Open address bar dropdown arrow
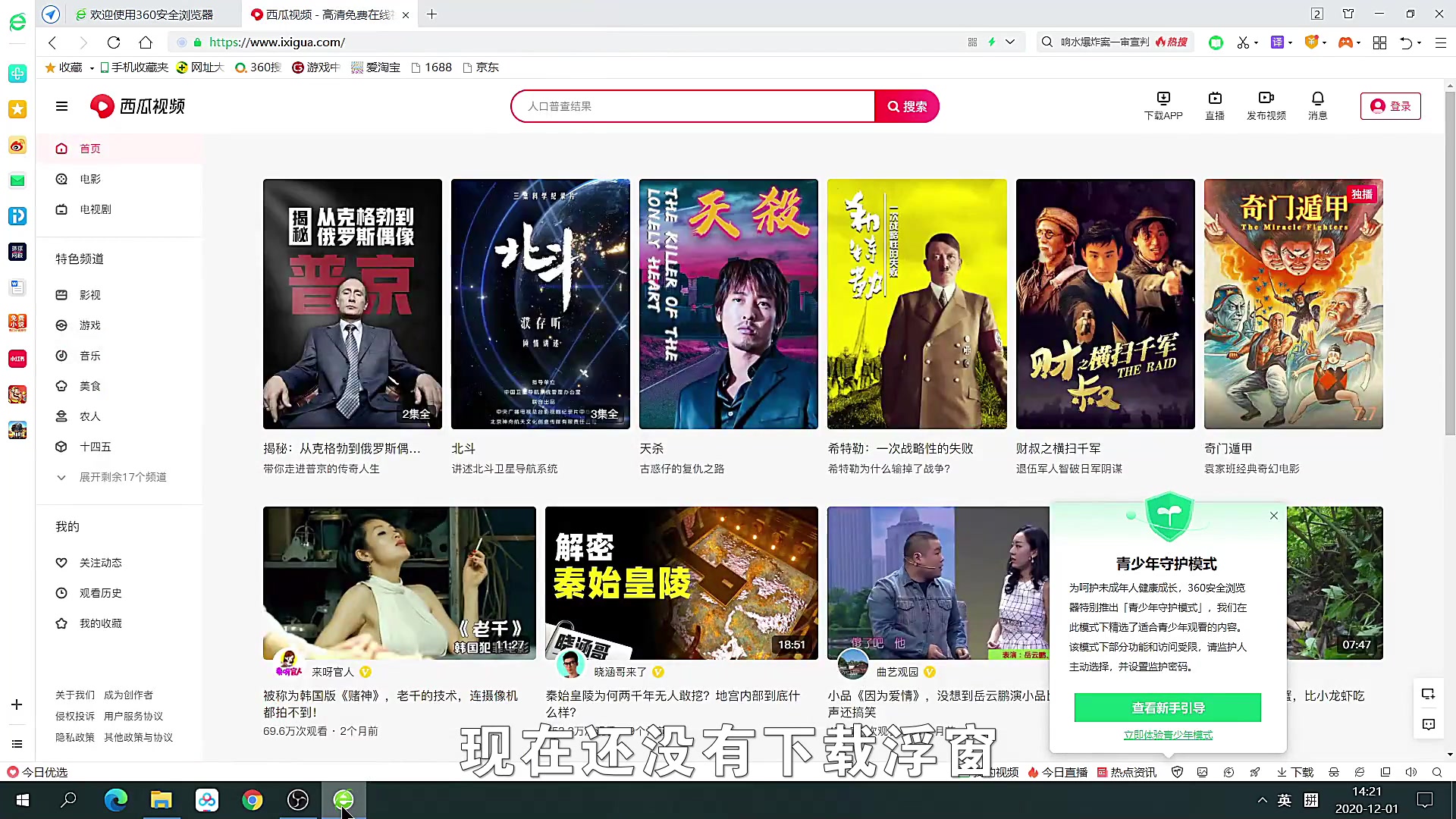Viewport: 1456px width, 819px height. coord(1010,42)
